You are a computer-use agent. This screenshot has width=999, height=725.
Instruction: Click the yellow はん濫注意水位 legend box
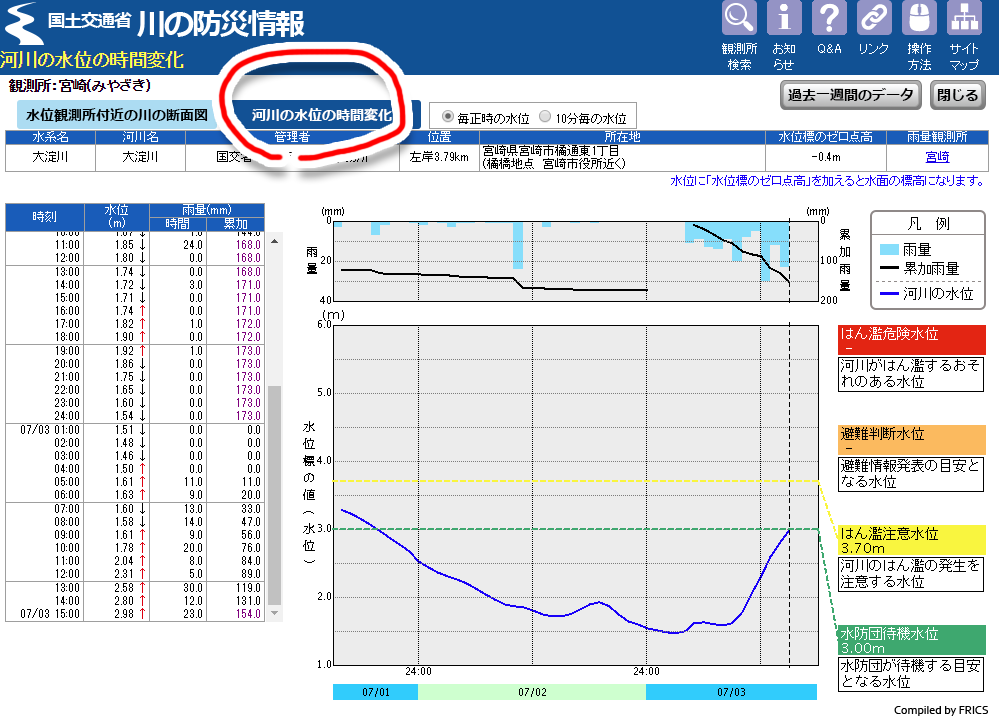911,540
